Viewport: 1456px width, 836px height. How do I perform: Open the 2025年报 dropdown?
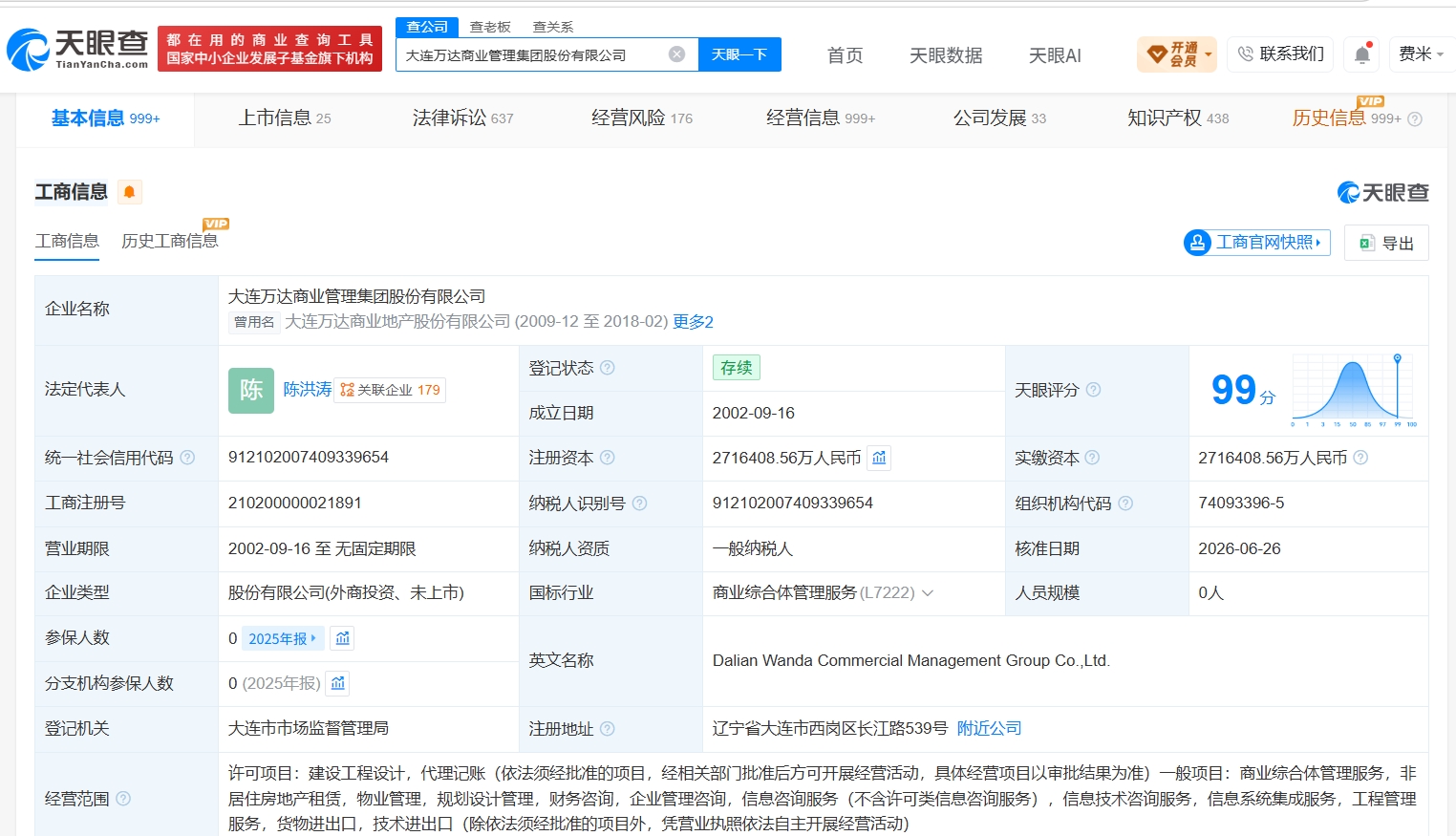tap(283, 638)
